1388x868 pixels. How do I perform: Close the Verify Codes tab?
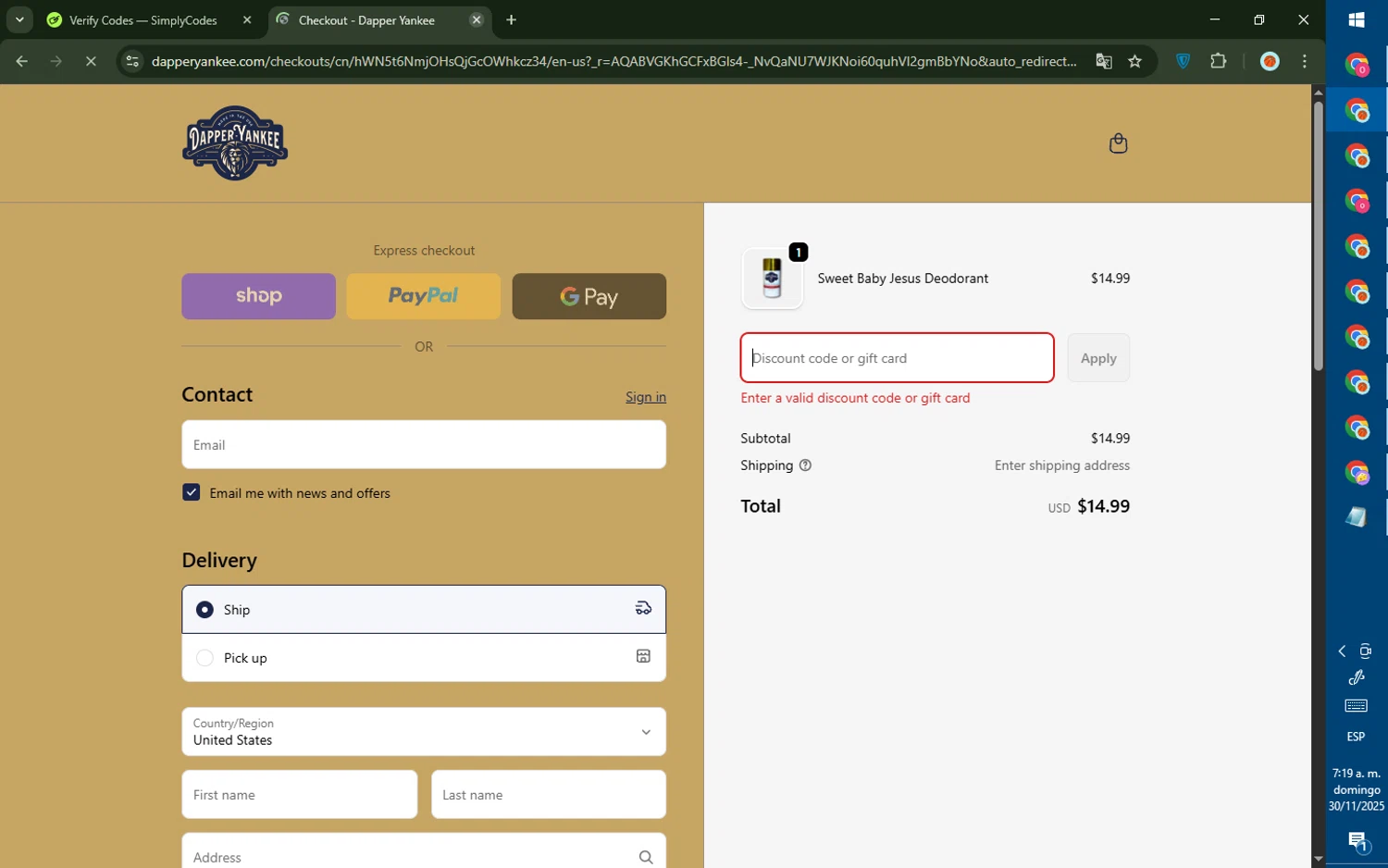(x=247, y=19)
